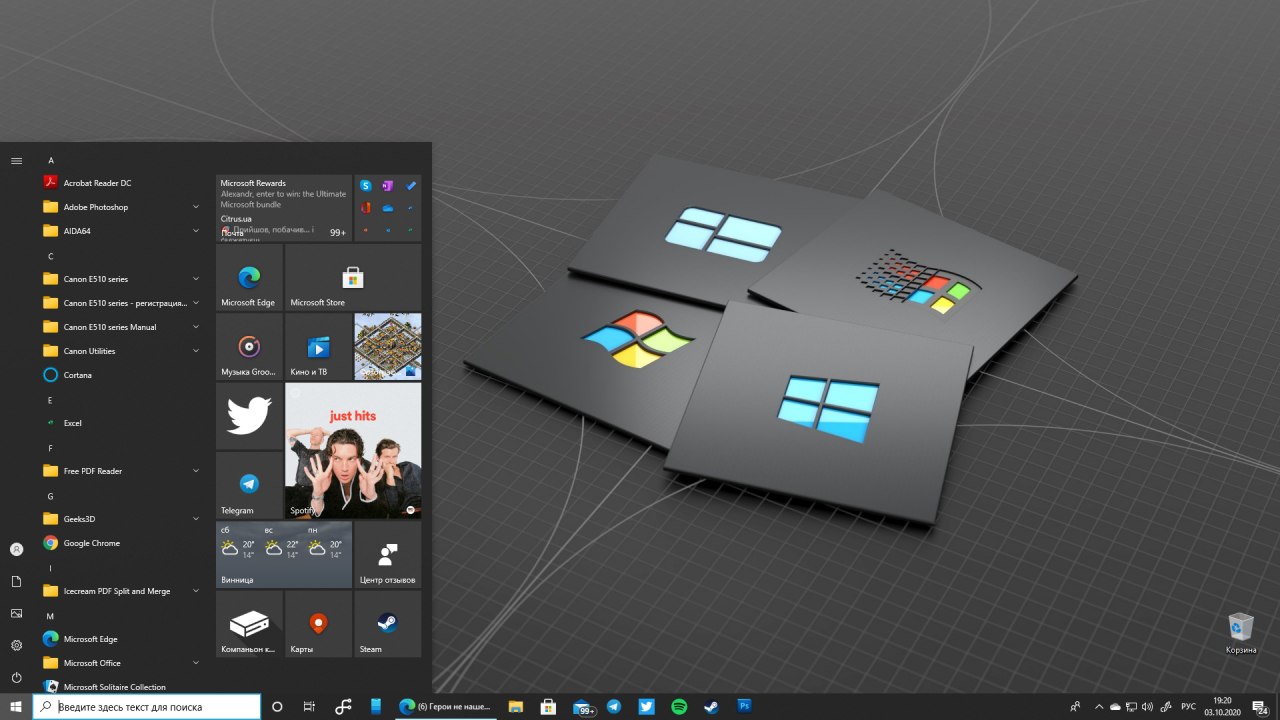The height and width of the screenshot is (720, 1280).
Task: Open the Карты maps tile
Action: tap(318, 623)
